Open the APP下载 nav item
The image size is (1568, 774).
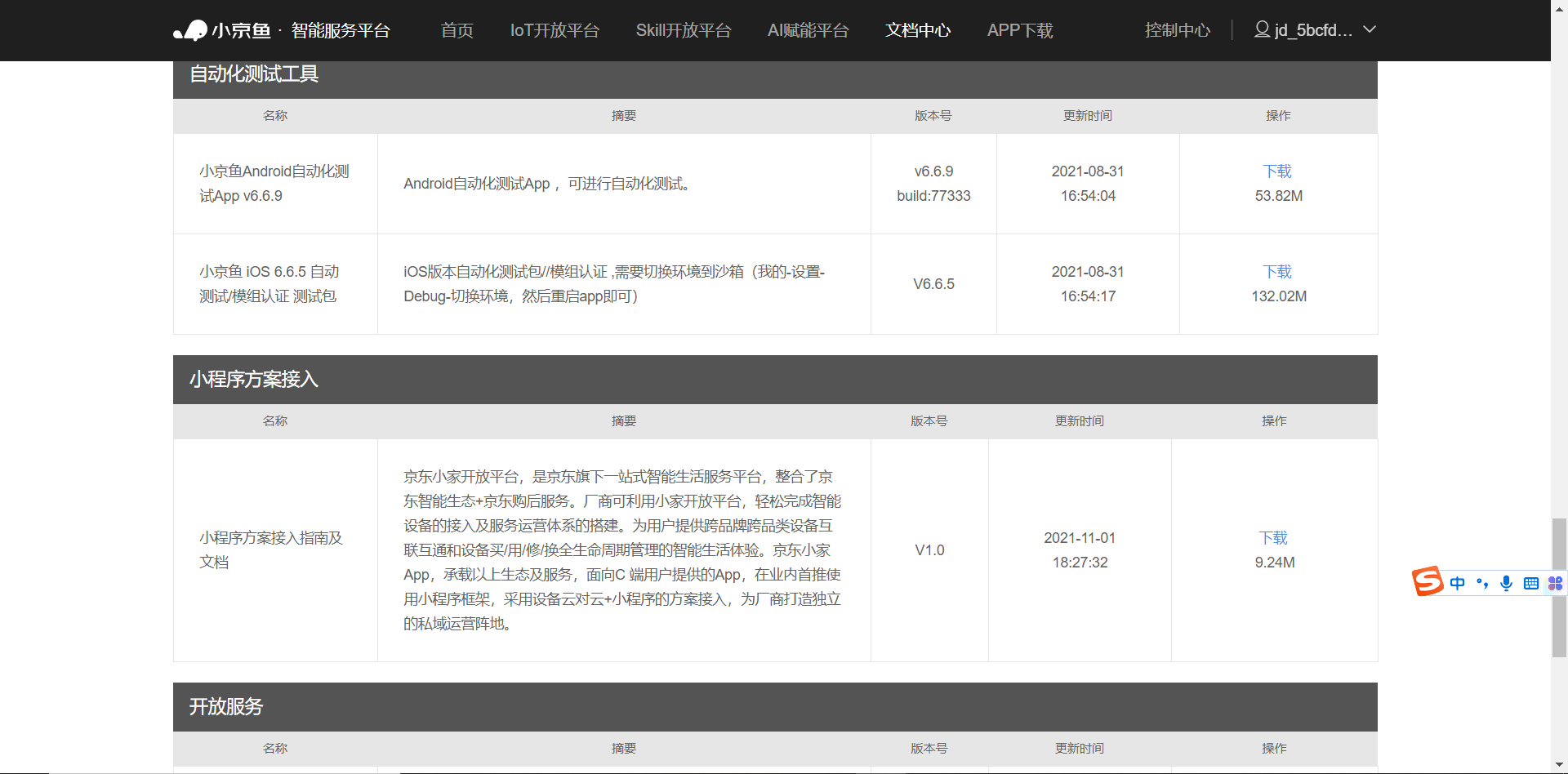pos(1020,30)
